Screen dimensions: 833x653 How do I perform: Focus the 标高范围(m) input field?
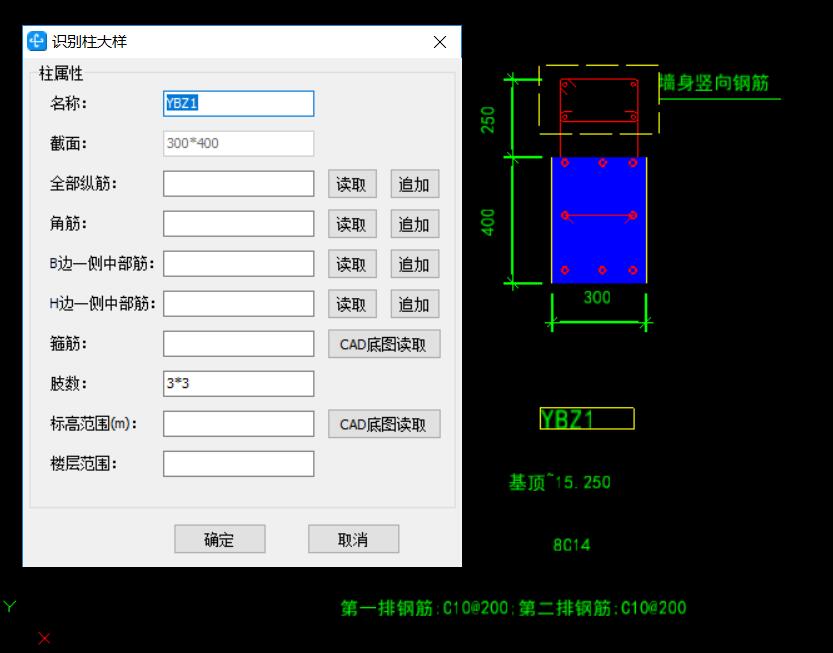(239, 424)
